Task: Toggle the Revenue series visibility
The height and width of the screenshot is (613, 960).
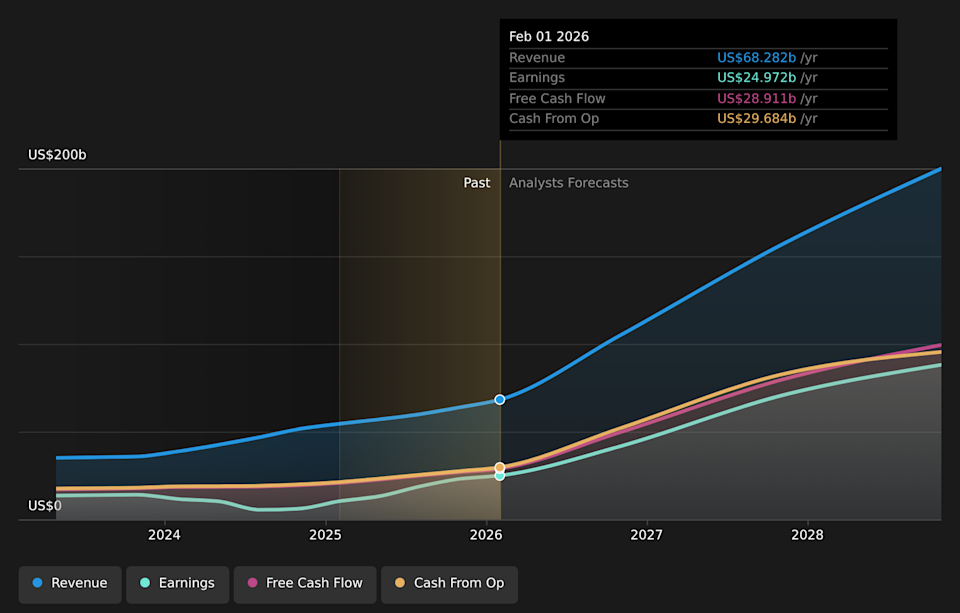Action: [x=69, y=583]
